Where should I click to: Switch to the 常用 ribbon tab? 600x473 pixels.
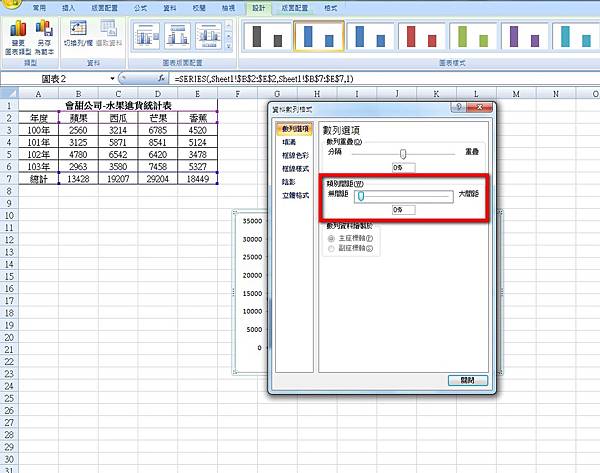coord(39,7)
